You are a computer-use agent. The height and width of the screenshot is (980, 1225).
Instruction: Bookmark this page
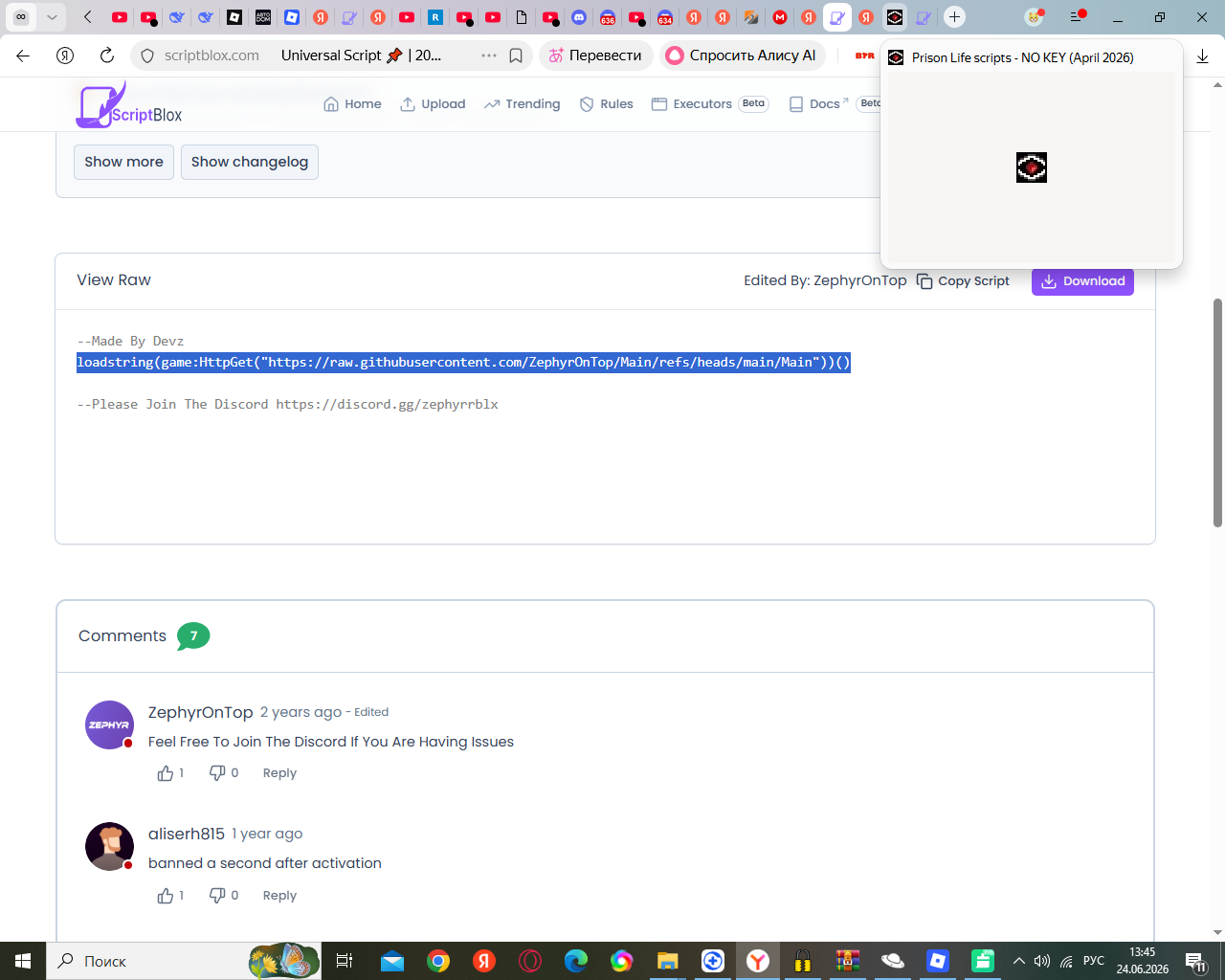pos(516,56)
